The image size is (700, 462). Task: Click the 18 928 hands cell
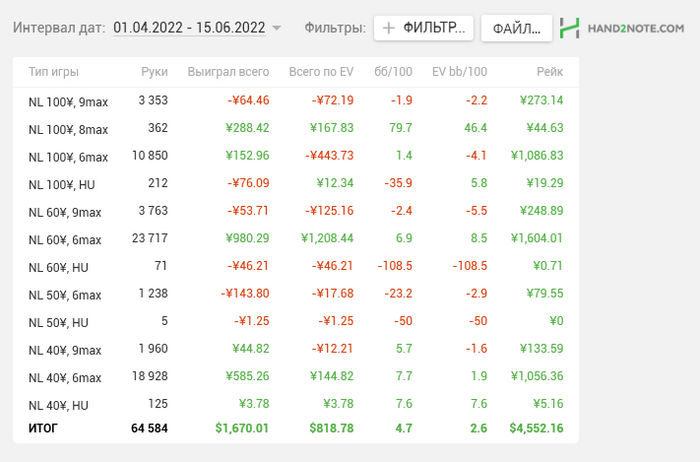click(150, 376)
